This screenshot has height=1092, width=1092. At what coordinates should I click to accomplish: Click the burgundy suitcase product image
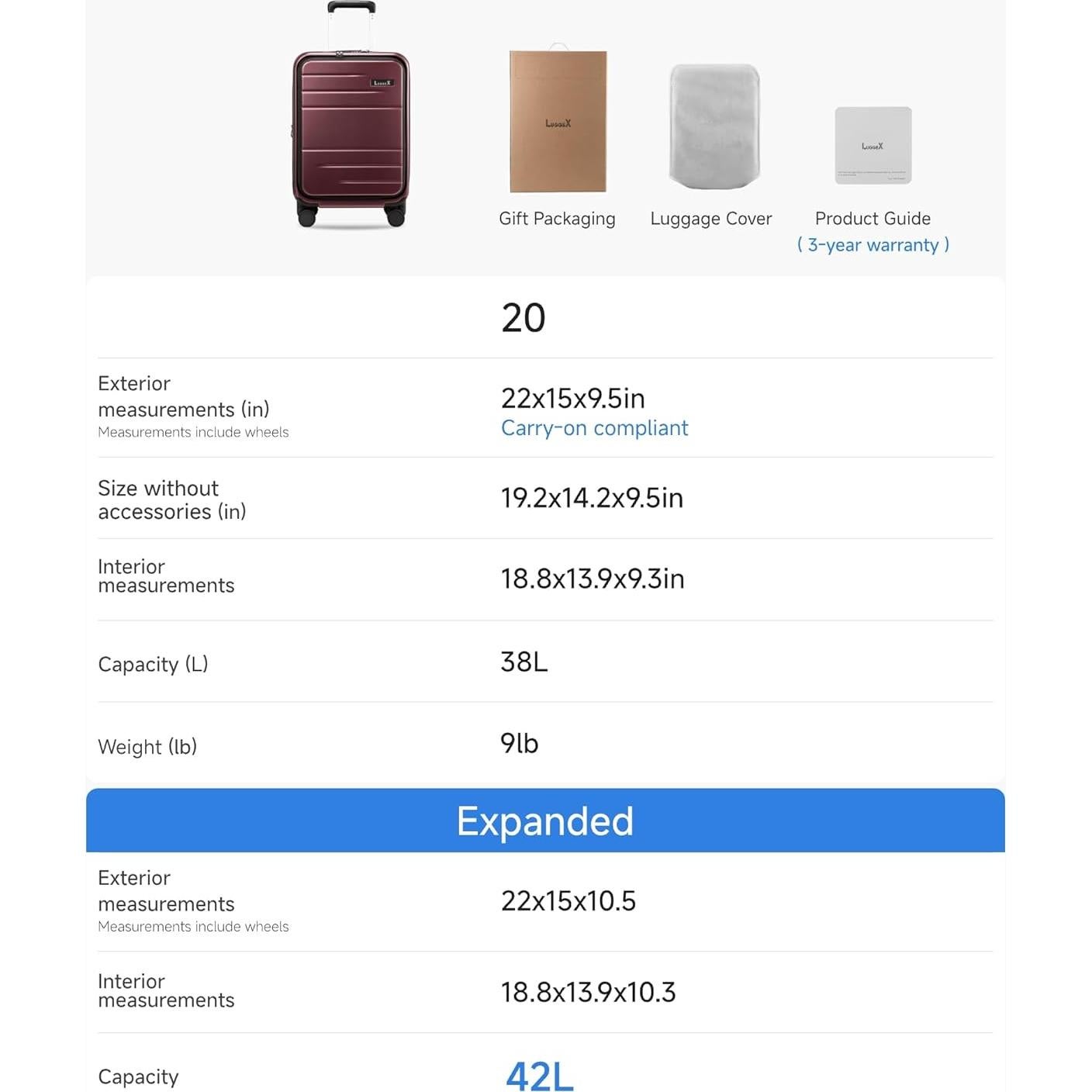pyautogui.click(x=351, y=124)
